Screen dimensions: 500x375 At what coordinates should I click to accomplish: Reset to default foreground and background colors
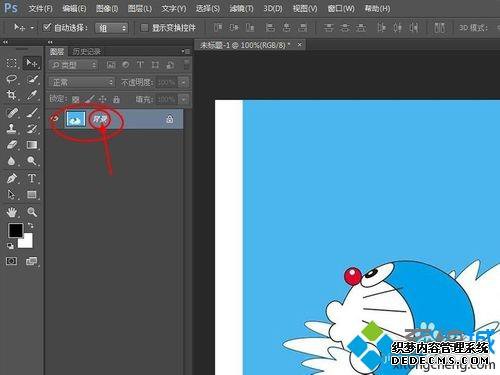pos(10,246)
